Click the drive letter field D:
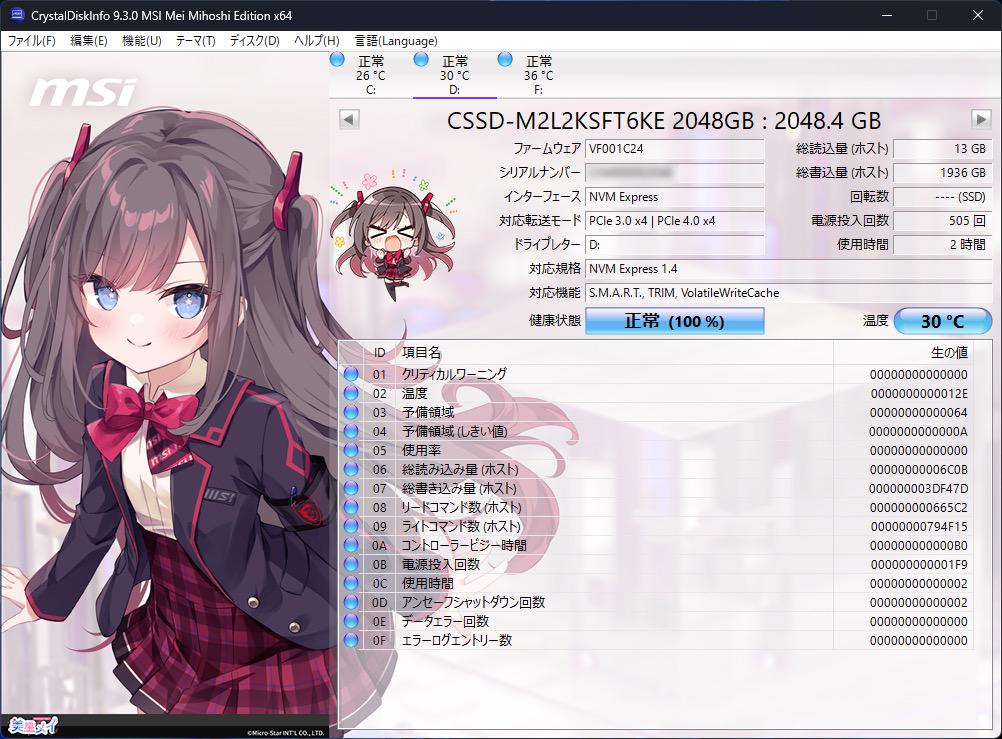 675,245
